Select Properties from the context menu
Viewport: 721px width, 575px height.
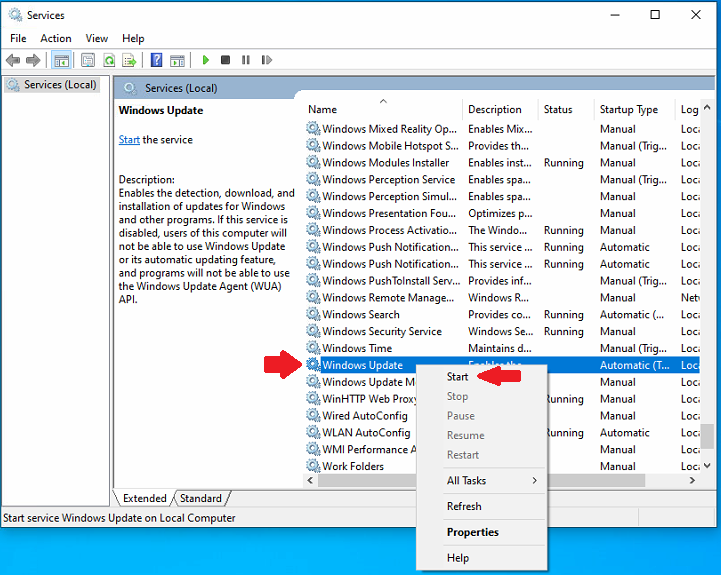(x=472, y=532)
